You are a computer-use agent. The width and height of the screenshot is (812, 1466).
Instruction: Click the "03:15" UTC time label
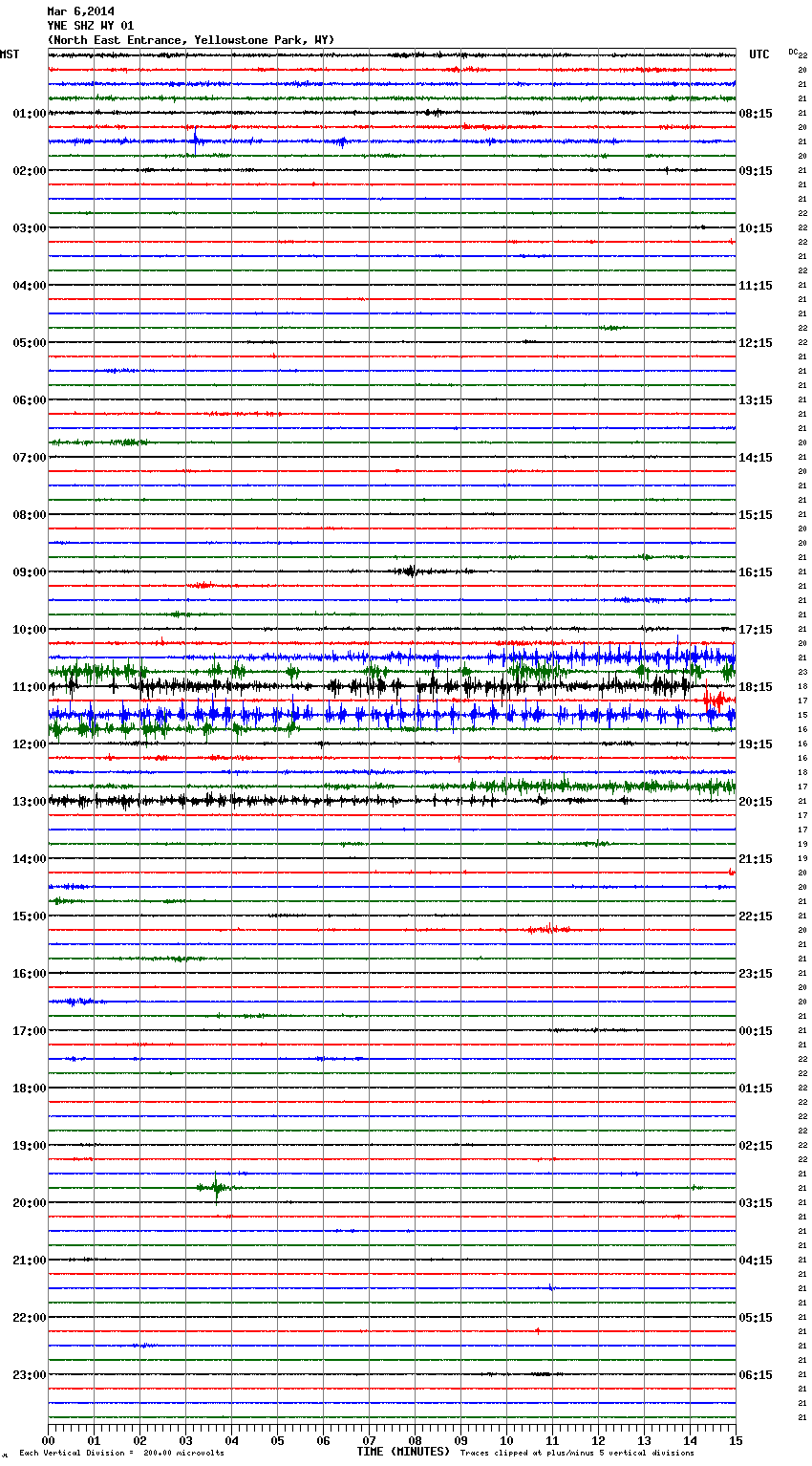click(756, 1203)
